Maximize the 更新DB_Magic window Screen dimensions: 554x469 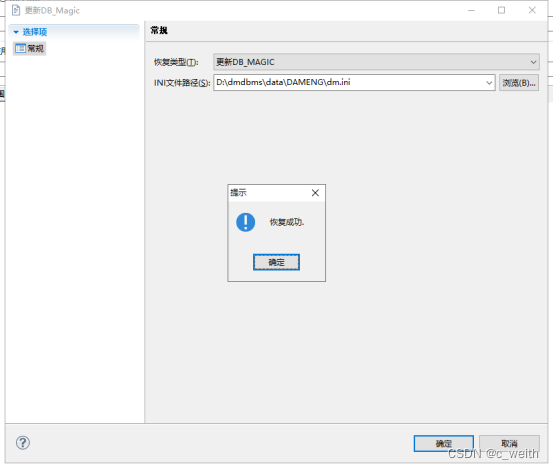pos(501,11)
